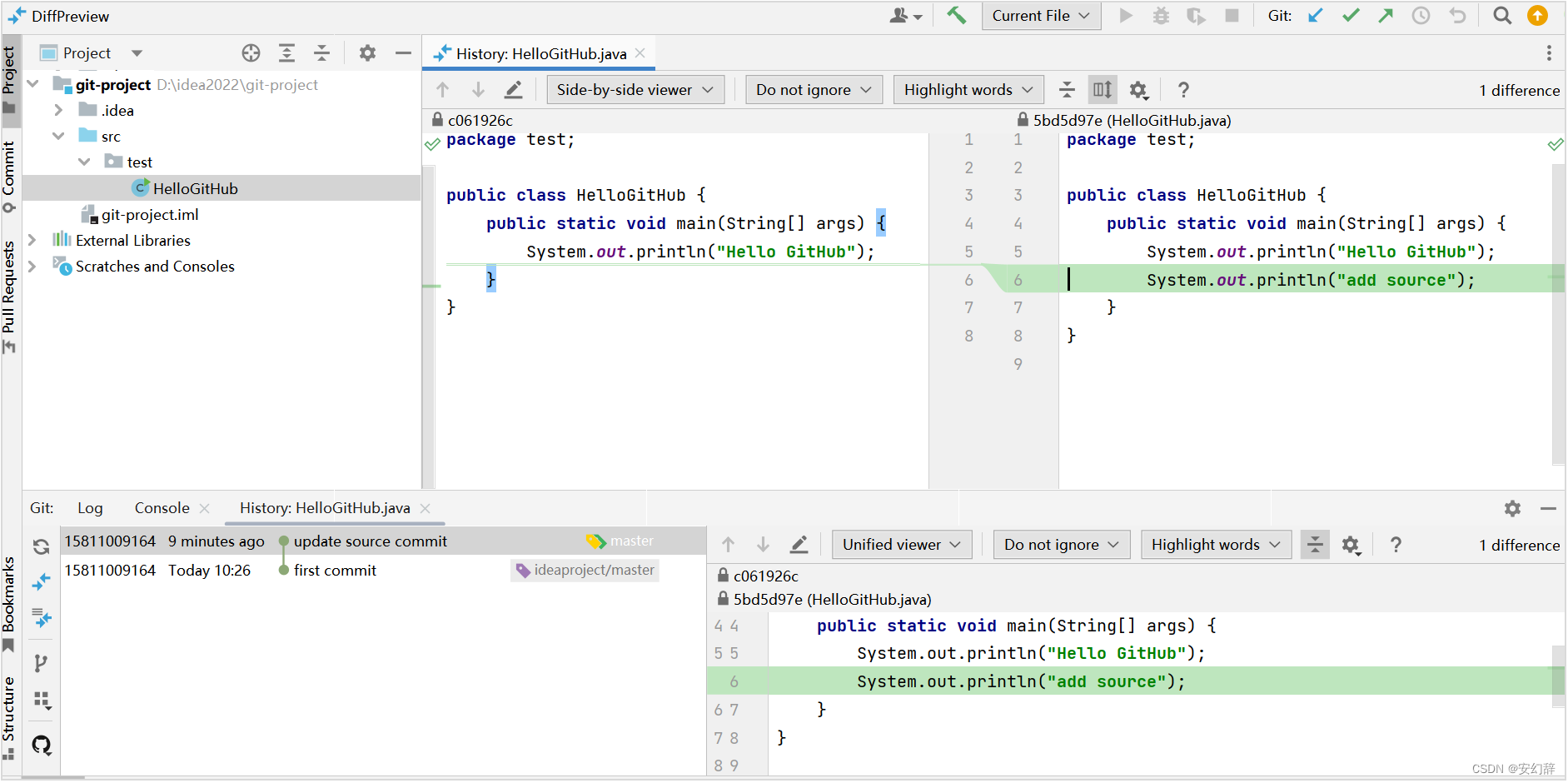Open the Commit tool window tab
The width and height of the screenshot is (1568, 783).
point(9,177)
